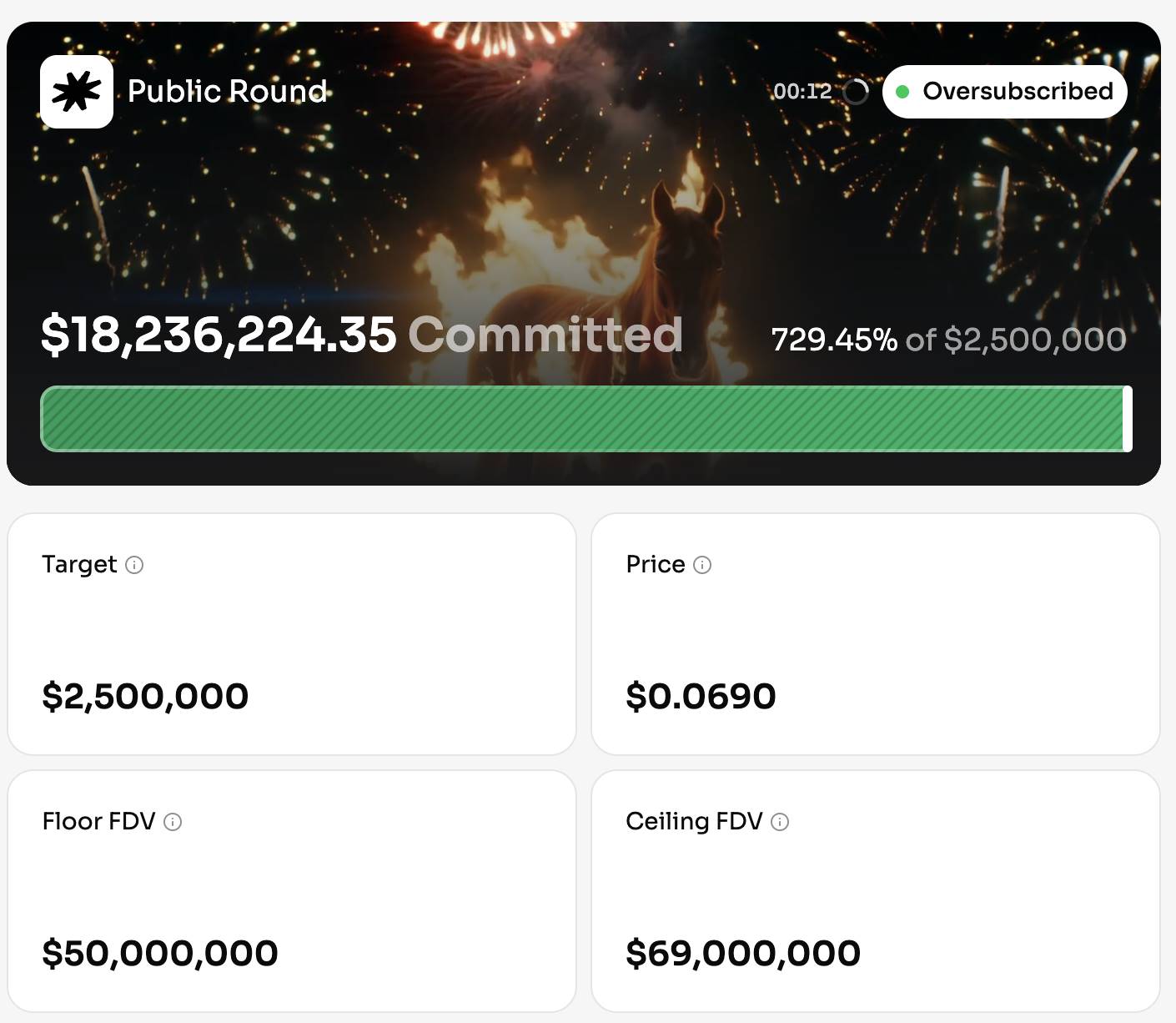The width and height of the screenshot is (1176, 1023).
Task: Click the $2,500,000 value in the Target card
Action: [x=145, y=696]
